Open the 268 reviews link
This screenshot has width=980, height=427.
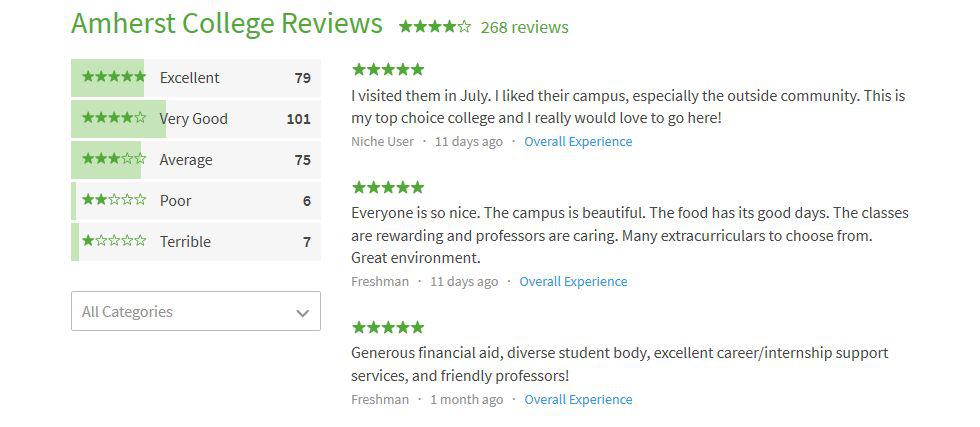click(524, 27)
